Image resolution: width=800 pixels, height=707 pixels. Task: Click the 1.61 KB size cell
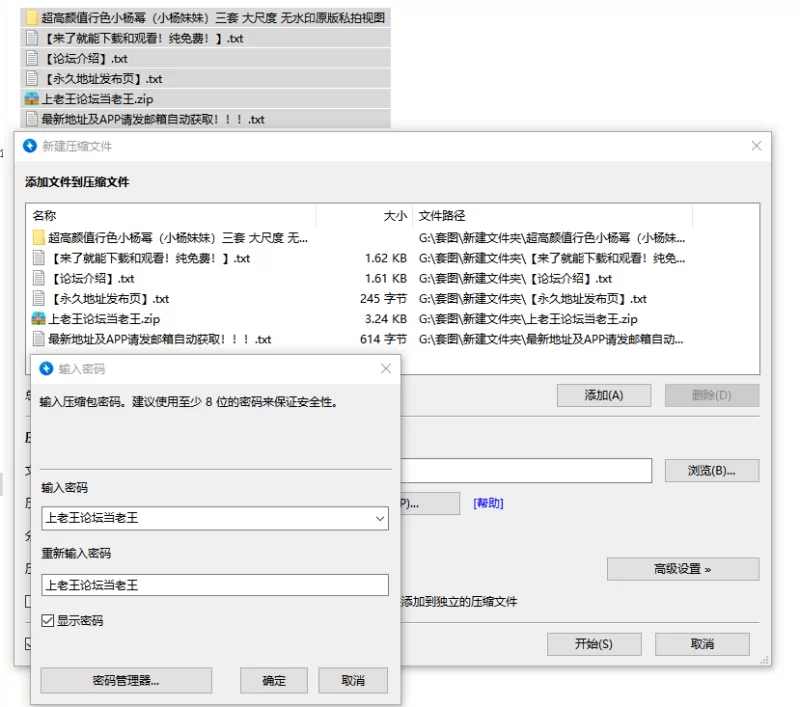tap(386, 279)
